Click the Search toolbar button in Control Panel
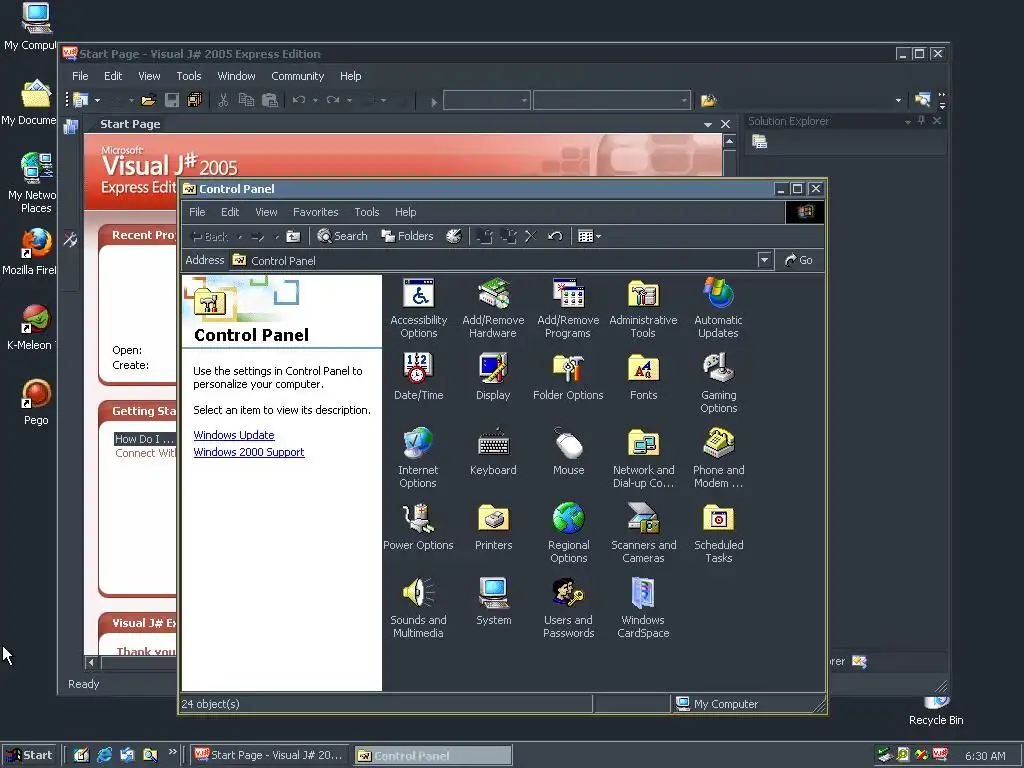 point(342,236)
